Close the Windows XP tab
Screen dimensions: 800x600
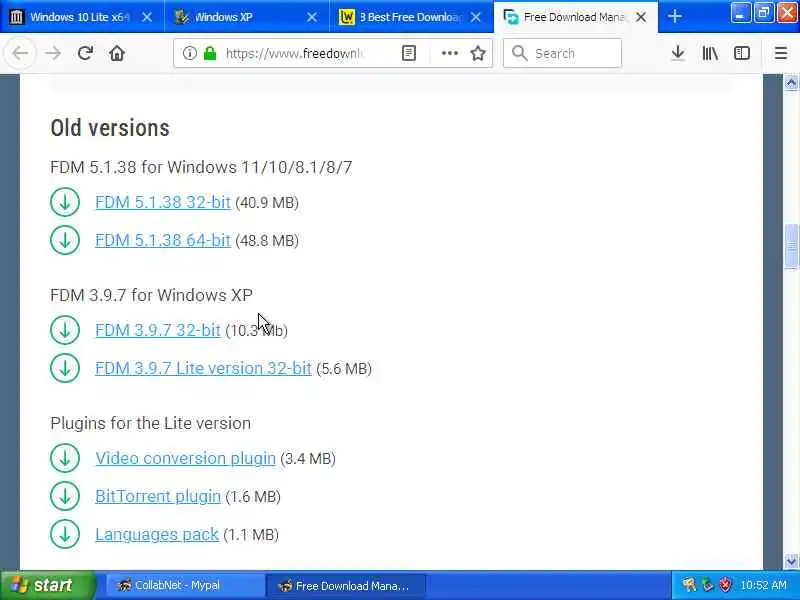point(312,17)
